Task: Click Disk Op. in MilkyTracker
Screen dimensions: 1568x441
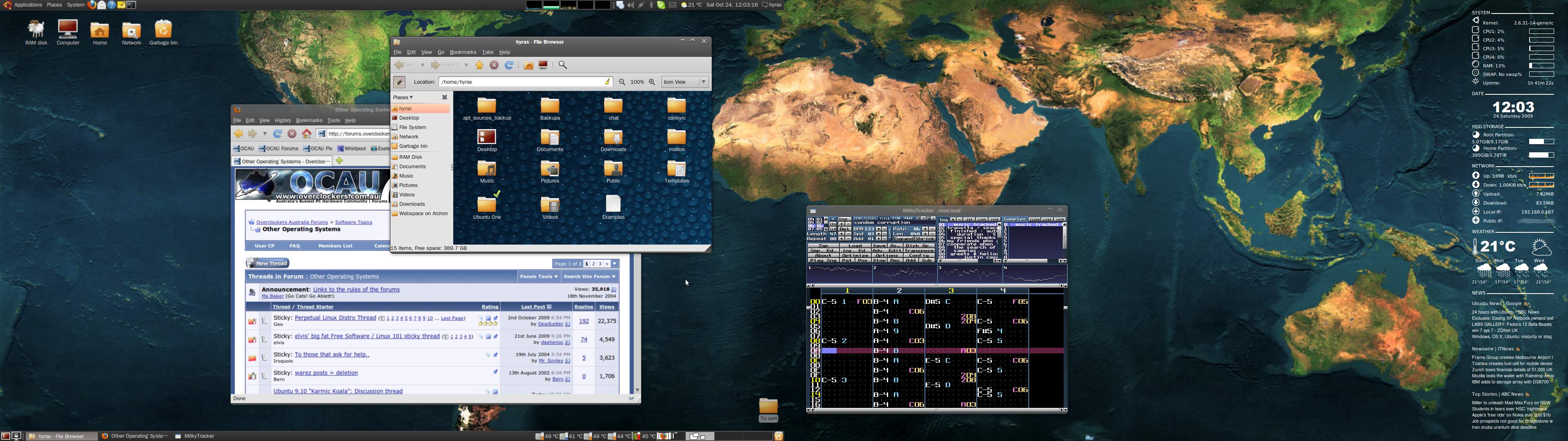Action: 920,246
